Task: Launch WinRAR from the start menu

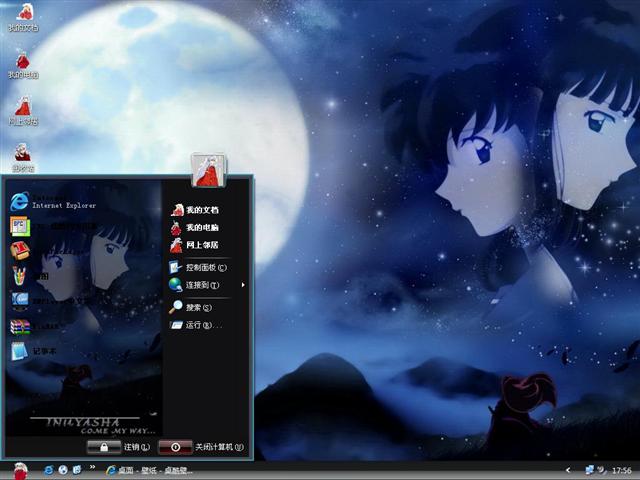Action: (36, 327)
